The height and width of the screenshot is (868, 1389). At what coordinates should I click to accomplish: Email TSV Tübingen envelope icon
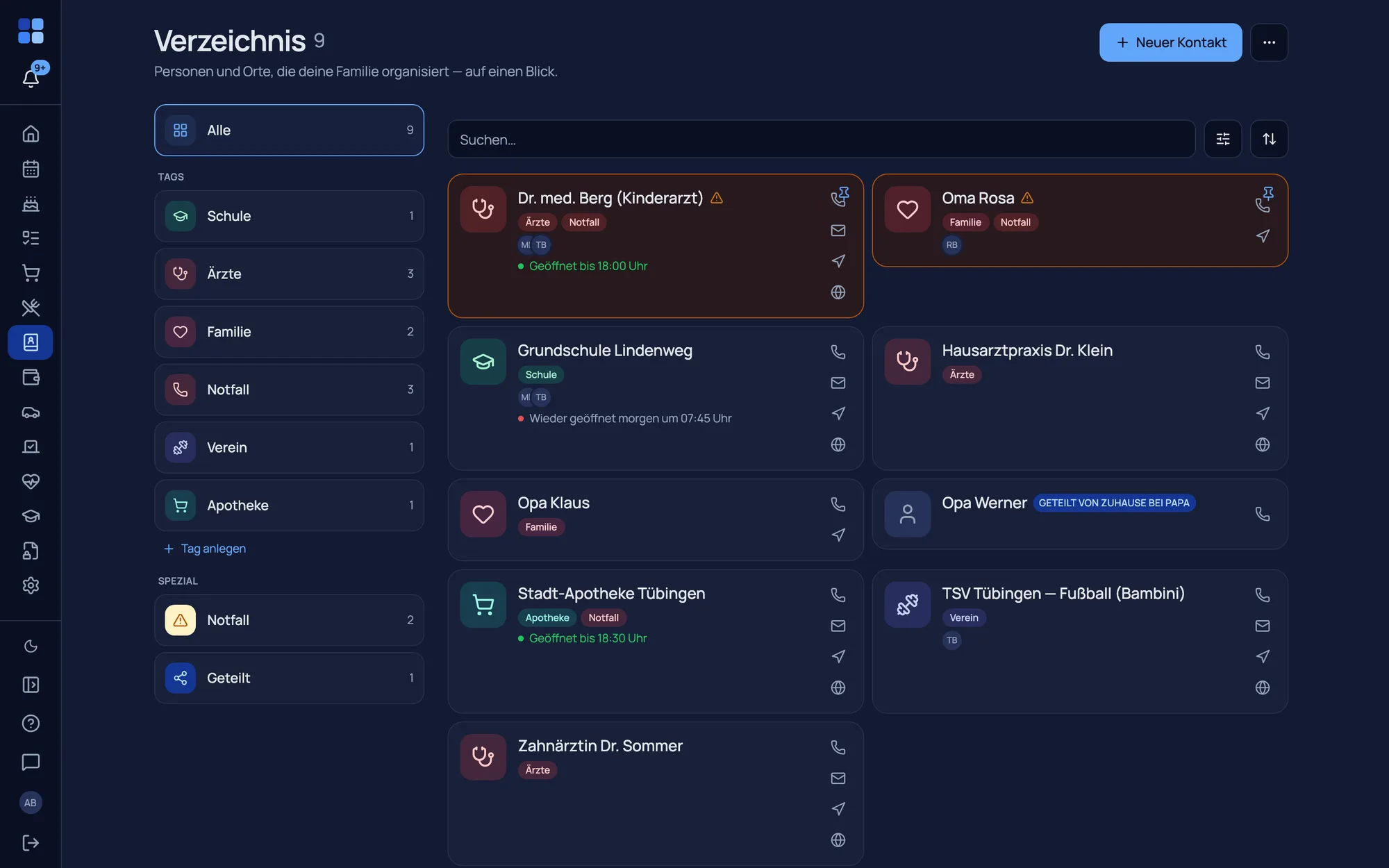1263,626
